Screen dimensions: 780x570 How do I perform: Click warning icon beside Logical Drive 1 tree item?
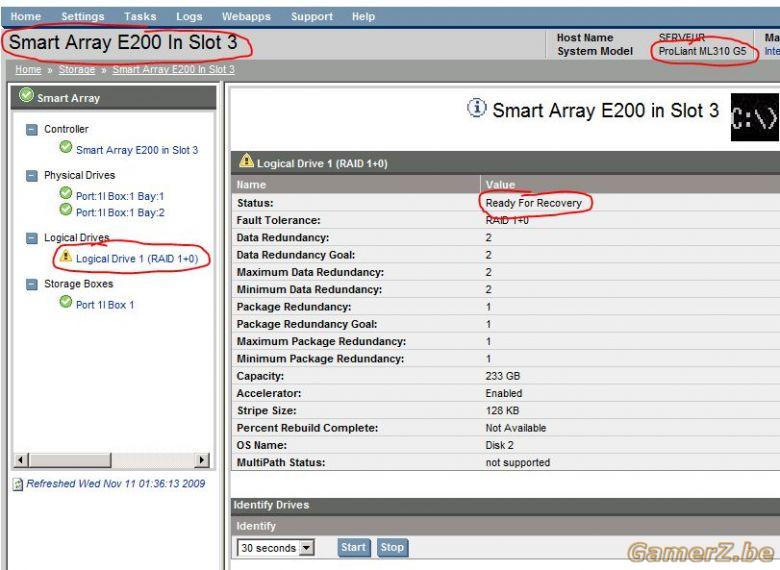[66, 256]
